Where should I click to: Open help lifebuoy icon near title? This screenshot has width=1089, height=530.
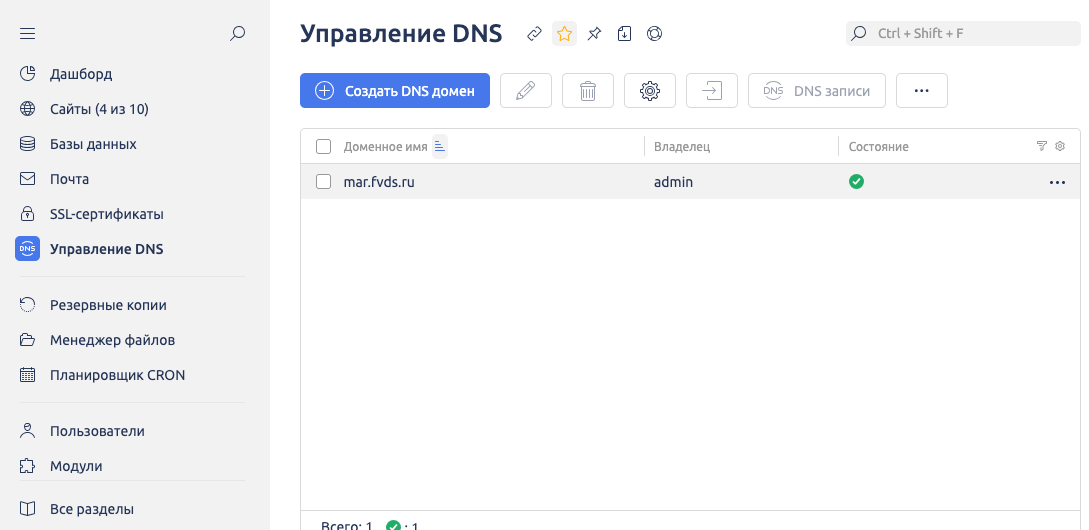pos(654,34)
